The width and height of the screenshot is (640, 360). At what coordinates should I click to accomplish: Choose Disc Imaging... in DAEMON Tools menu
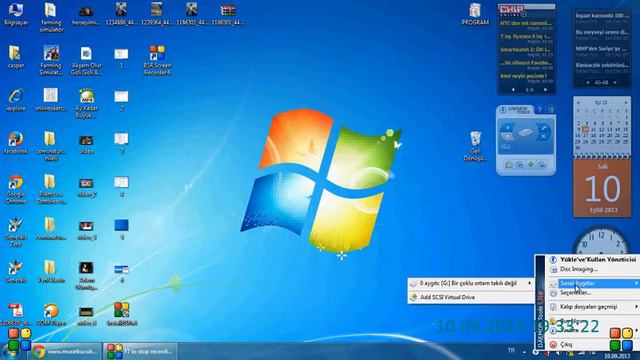593,269
